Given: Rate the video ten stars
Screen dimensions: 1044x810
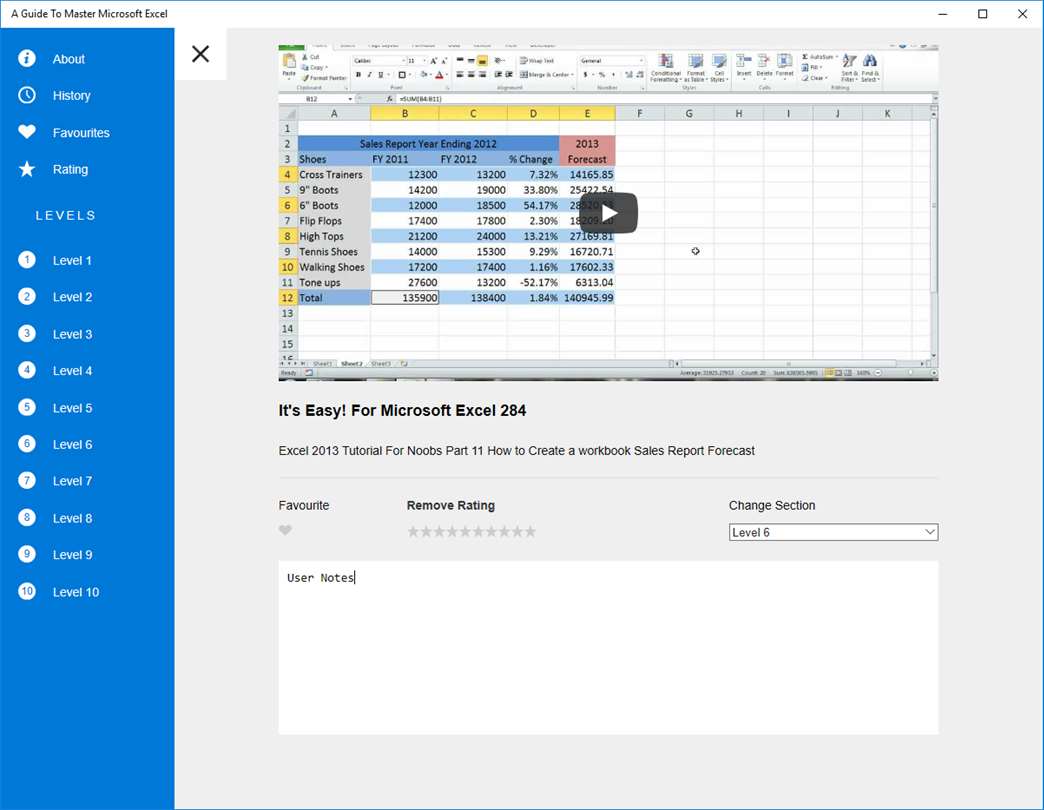Looking at the screenshot, I should [530, 531].
